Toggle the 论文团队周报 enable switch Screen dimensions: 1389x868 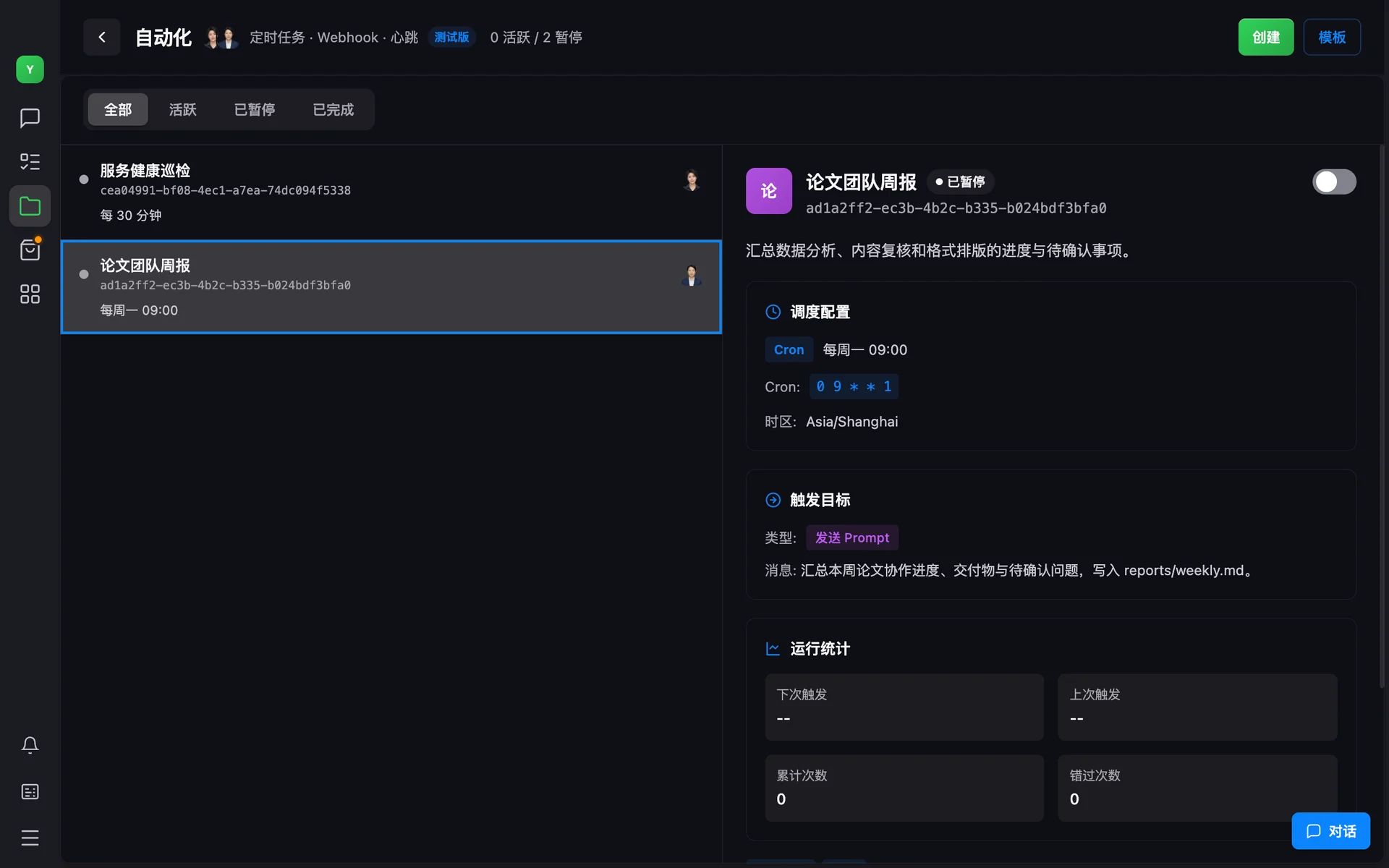click(1334, 182)
